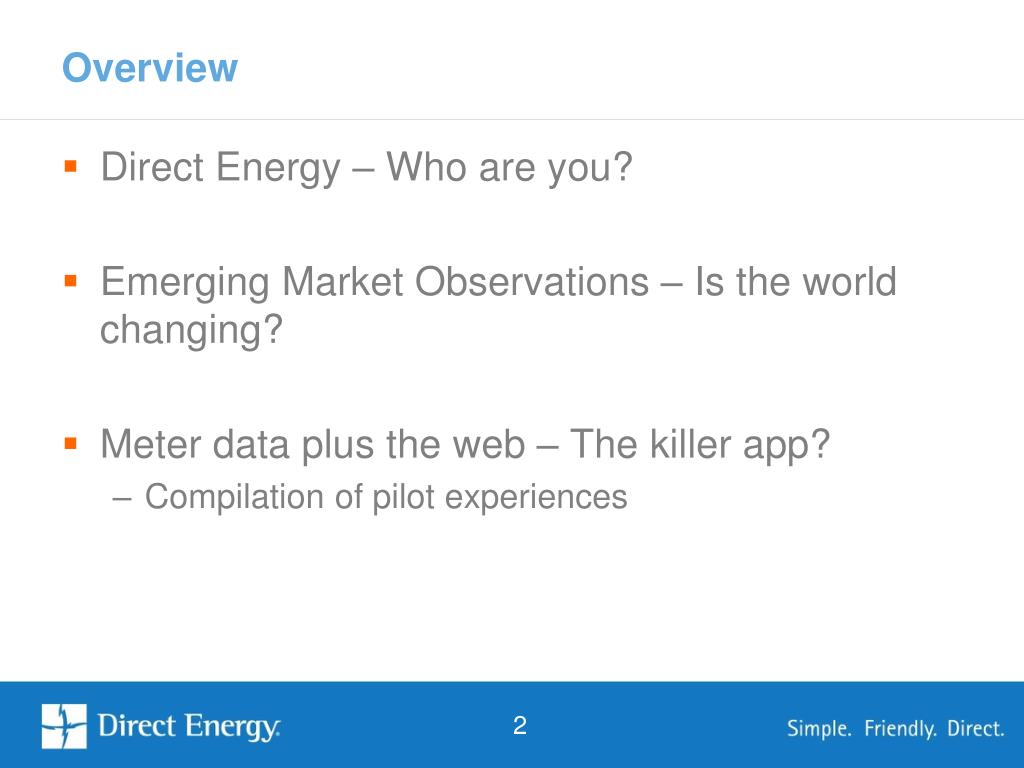Click 'Emerging Market Observations' text

tap(374, 283)
